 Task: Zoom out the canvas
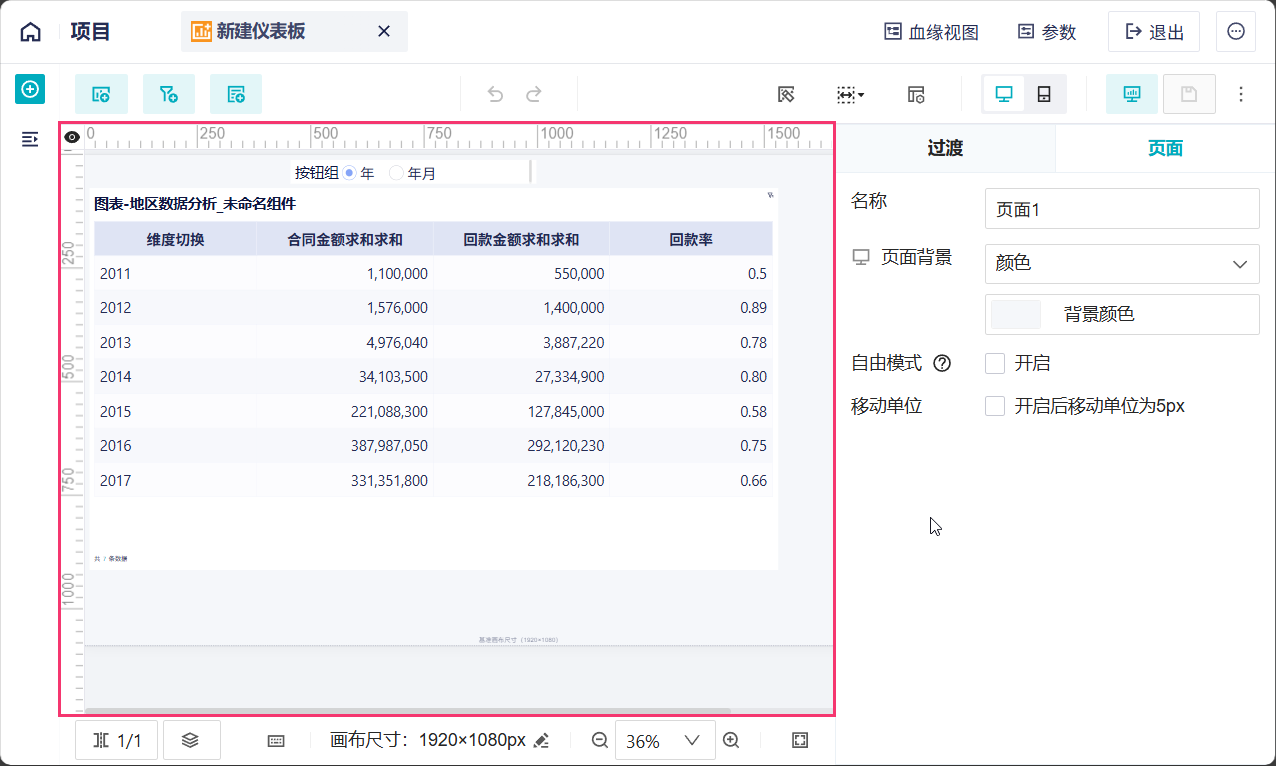600,740
